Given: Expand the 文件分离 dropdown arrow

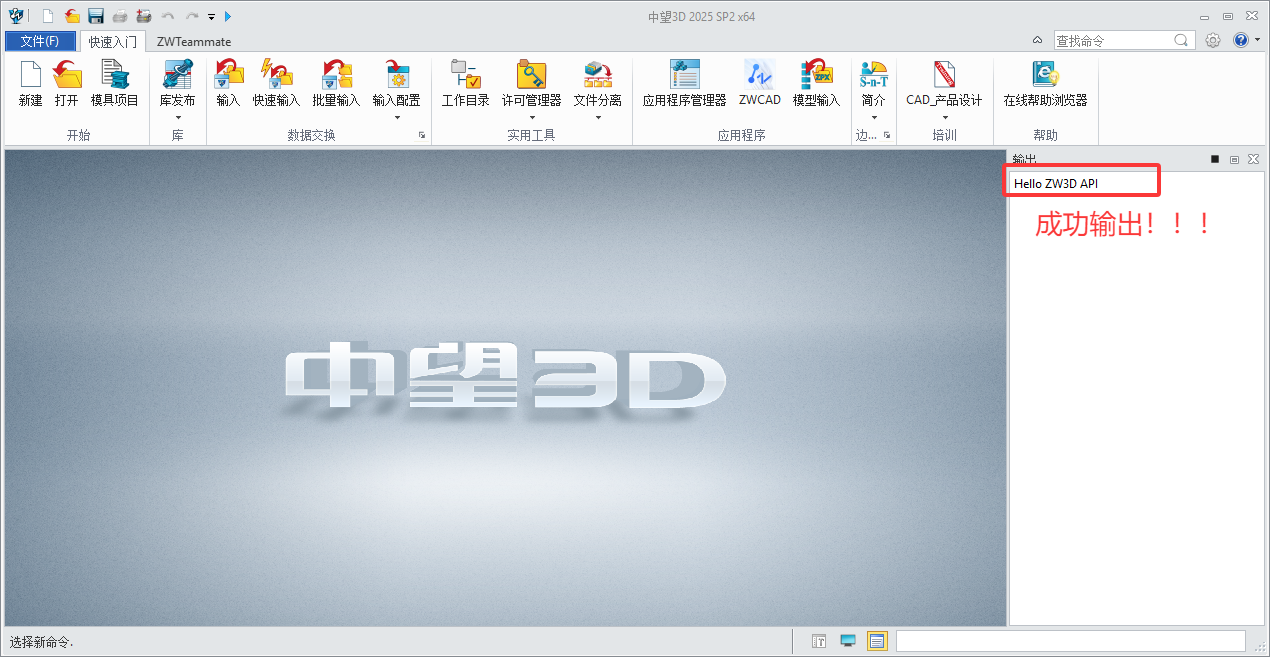Looking at the screenshot, I should pos(598,117).
